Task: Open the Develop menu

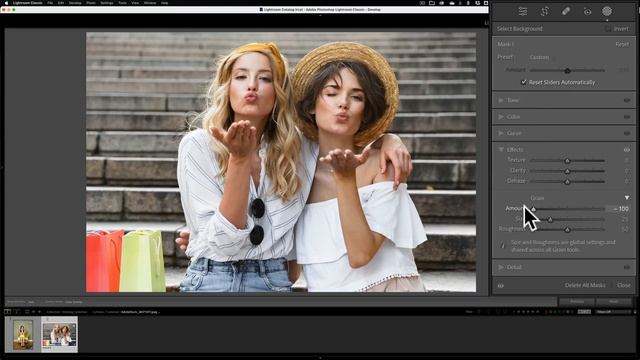Action: click(75, 3)
